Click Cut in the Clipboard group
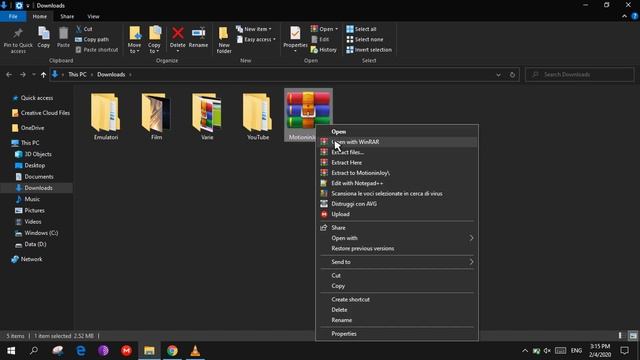Viewport: 640px width, 360px height. point(84,29)
